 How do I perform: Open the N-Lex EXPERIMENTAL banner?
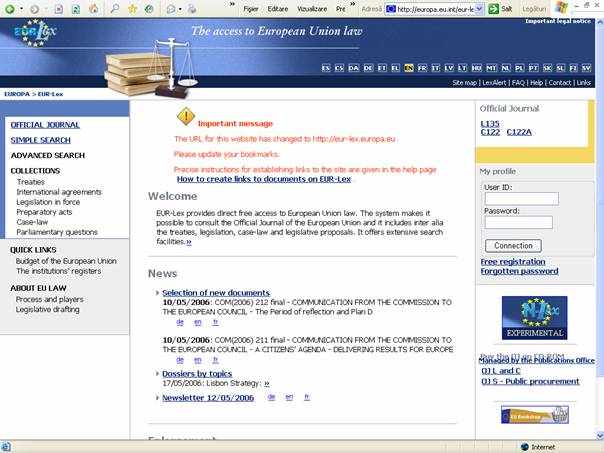[534, 317]
